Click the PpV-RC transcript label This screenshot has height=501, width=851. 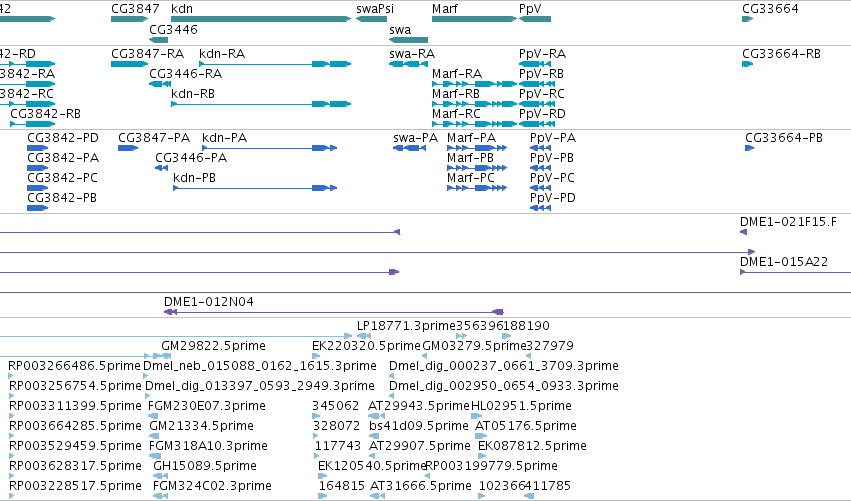[x=542, y=94]
